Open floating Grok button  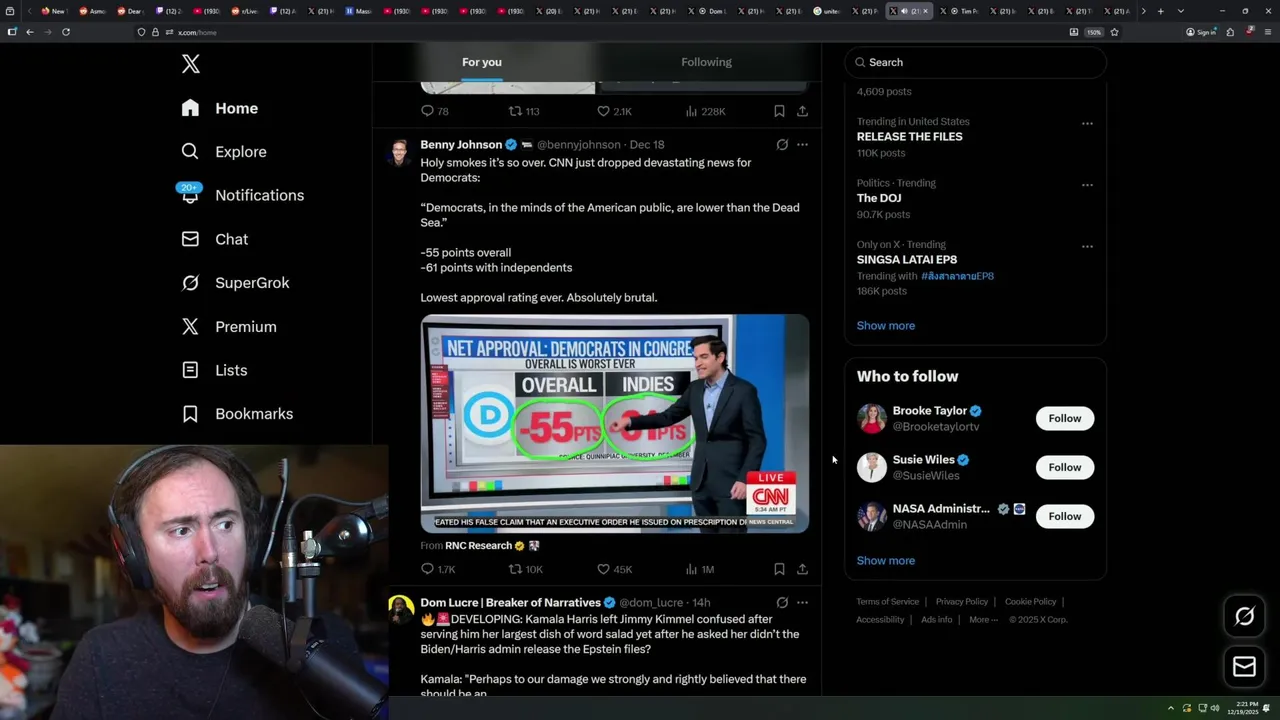pos(1244,617)
